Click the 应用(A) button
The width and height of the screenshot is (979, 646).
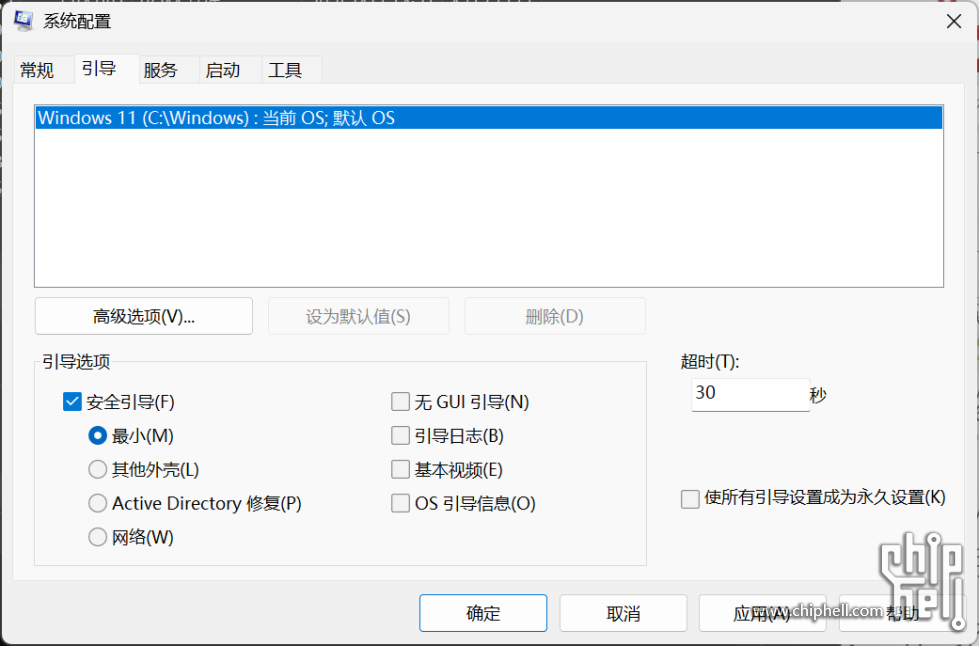762,613
